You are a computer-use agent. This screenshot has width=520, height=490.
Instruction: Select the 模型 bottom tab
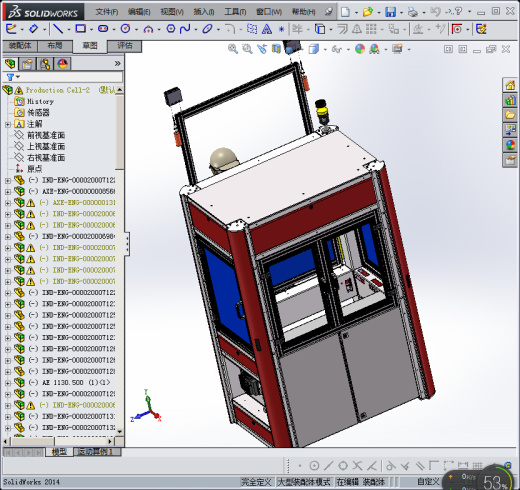pyautogui.click(x=59, y=452)
